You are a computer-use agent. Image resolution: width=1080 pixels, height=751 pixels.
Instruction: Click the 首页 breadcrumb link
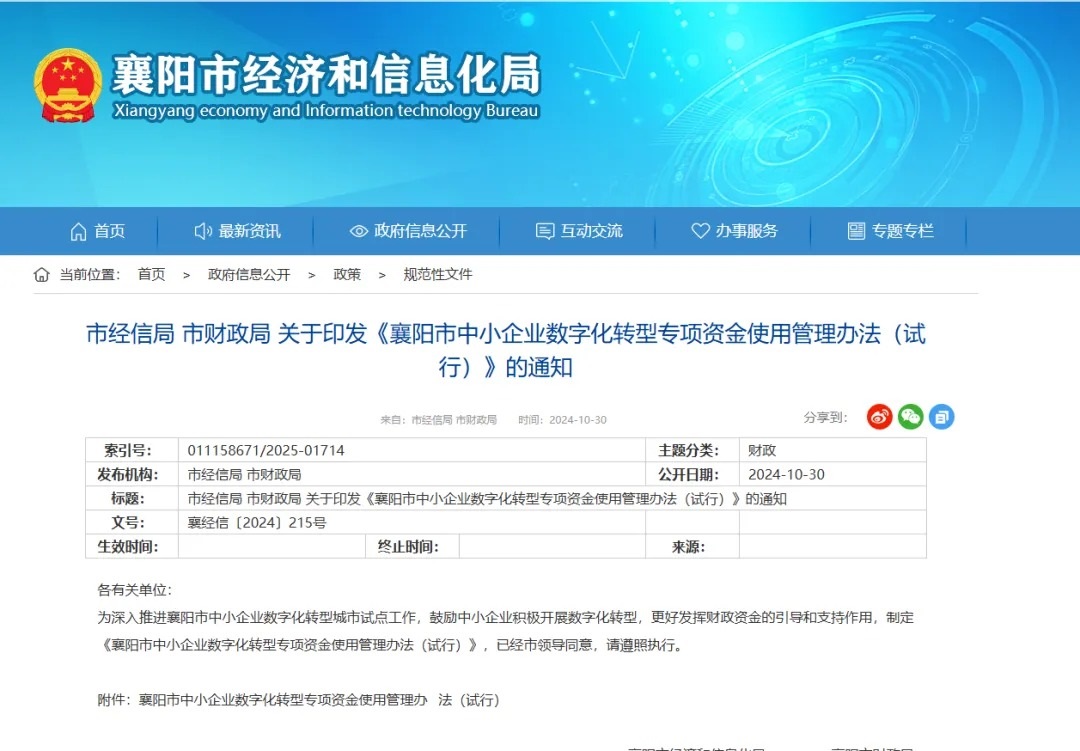point(151,274)
